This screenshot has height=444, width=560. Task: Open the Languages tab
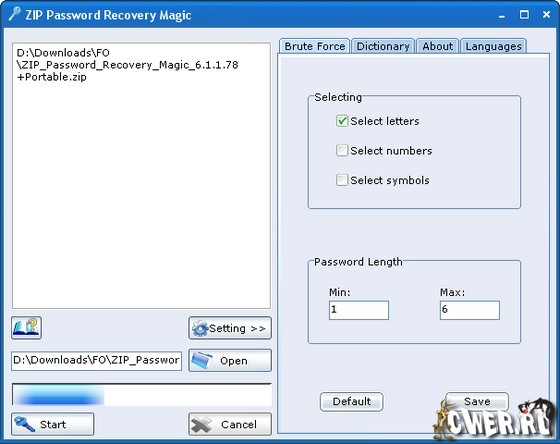tap(494, 46)
